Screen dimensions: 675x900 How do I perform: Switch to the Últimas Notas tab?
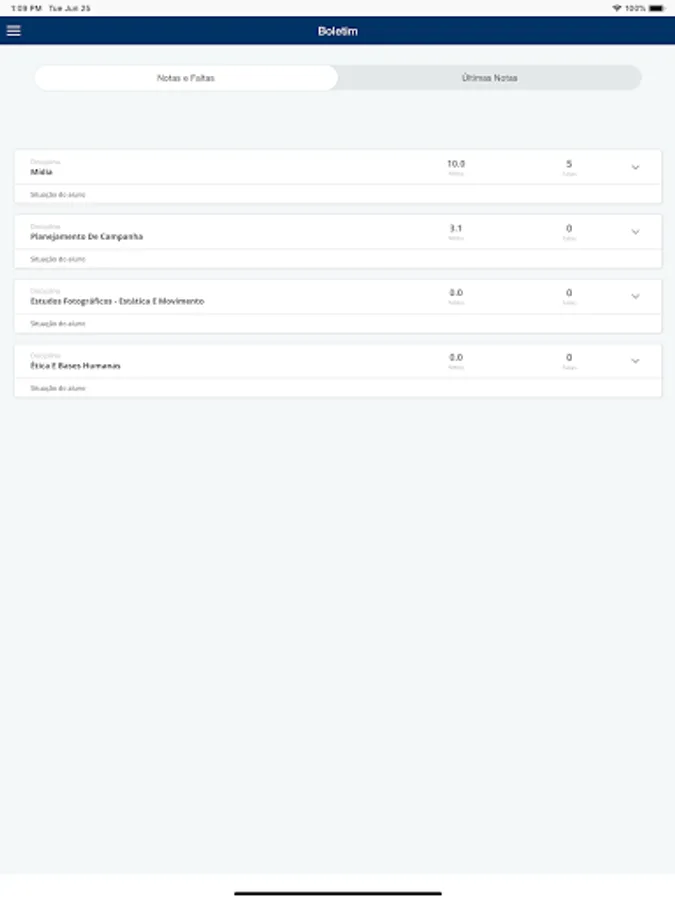pyautogui.click(x=489, y=78)
